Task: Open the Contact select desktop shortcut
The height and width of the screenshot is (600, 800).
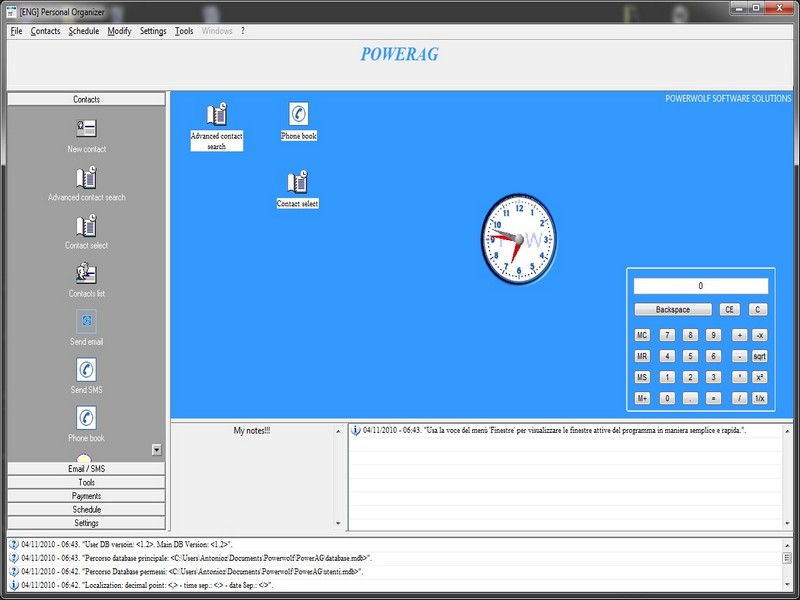Action: pos(297,183)
